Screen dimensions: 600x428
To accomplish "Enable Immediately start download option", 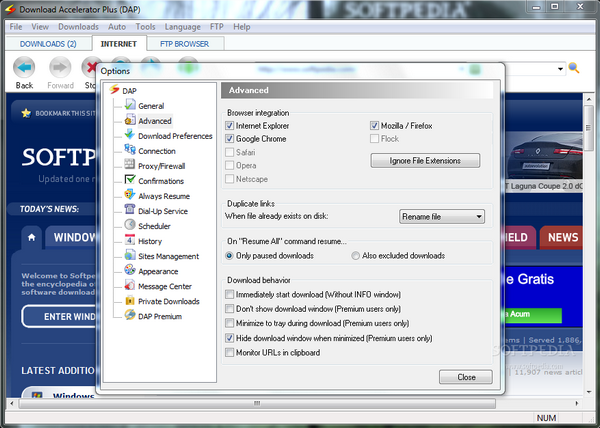I will [x=230, y=294].
